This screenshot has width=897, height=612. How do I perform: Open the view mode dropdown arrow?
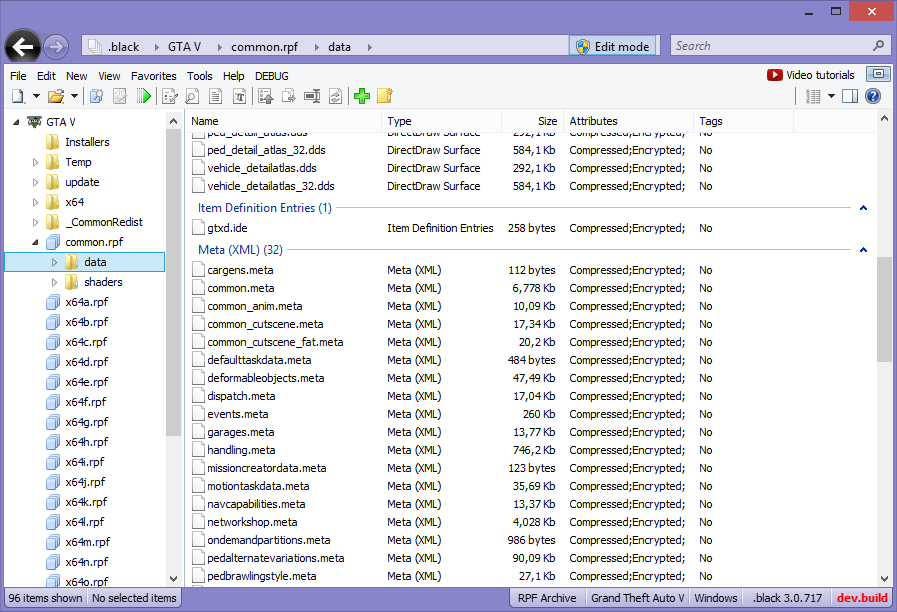(x=831, y=97)
